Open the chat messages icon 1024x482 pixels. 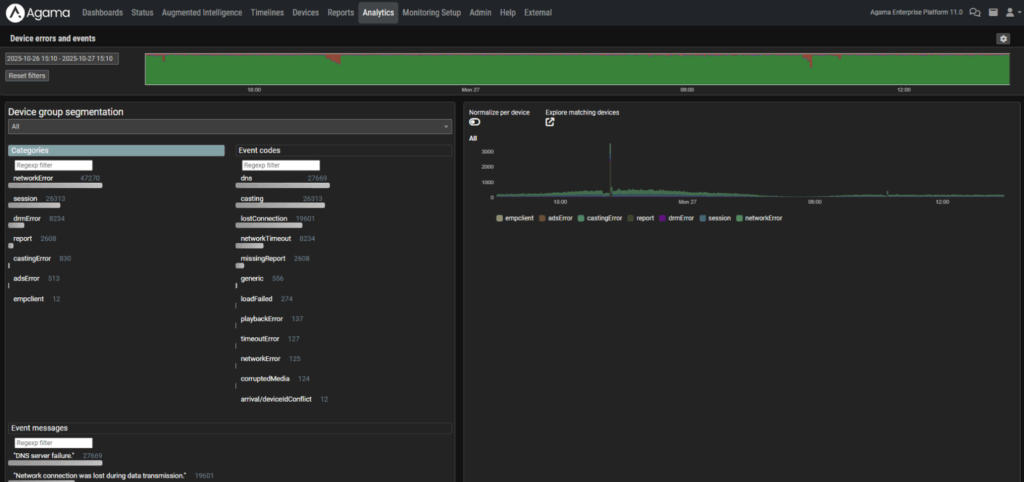click(974, 13)
